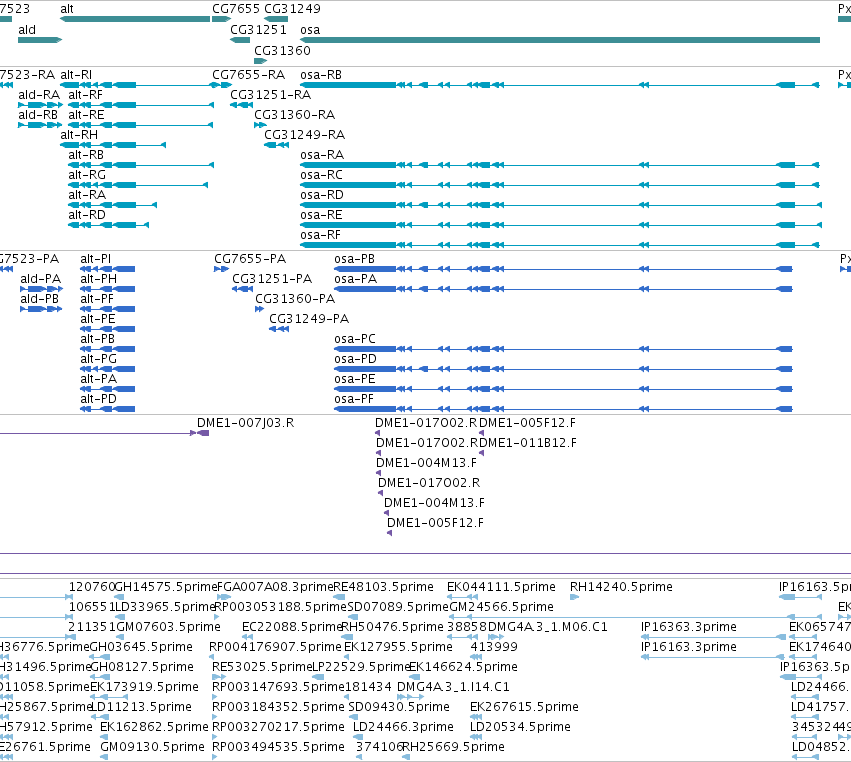This screenshot has width=851, height=762.
Task: Select transcript osa-RB
Action: pyautogui.click(x=560, y=85)
